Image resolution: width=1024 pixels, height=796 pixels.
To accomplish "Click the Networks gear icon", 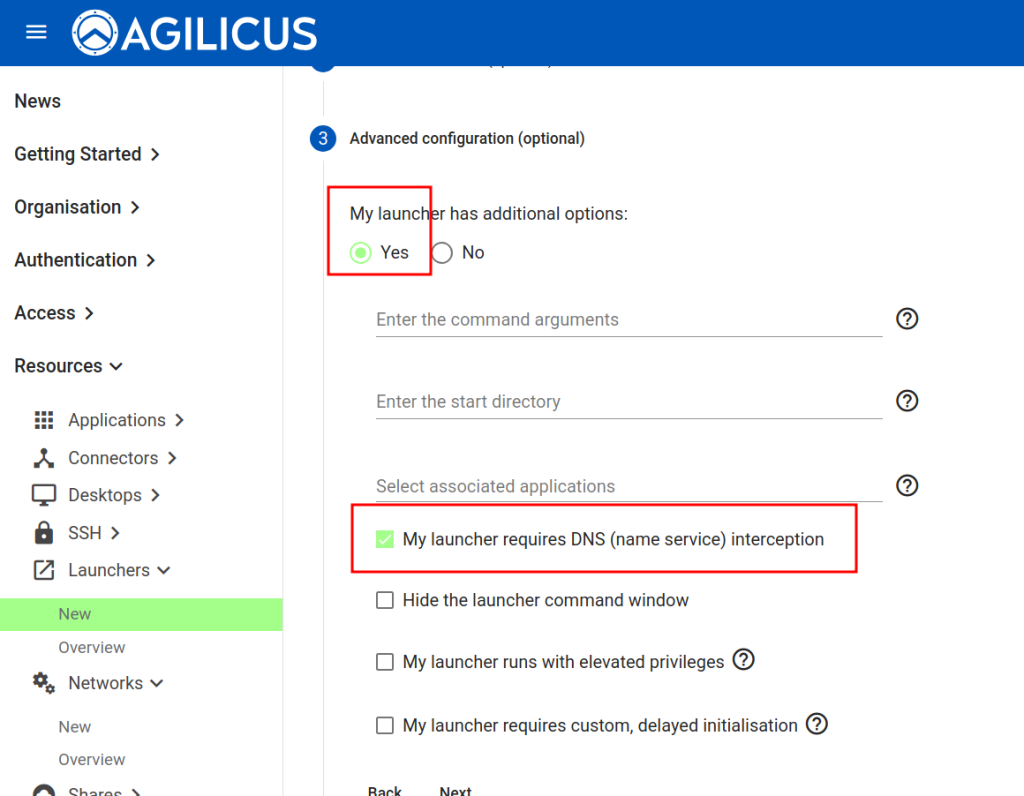I will [x=44, y=683].
